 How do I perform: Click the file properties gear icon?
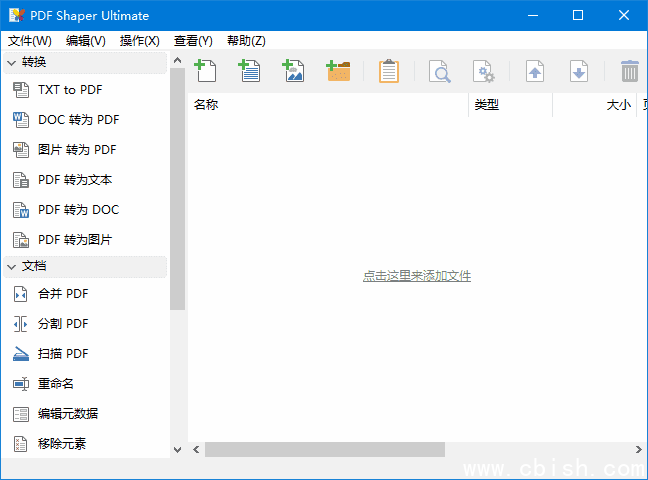coord(484,71)
